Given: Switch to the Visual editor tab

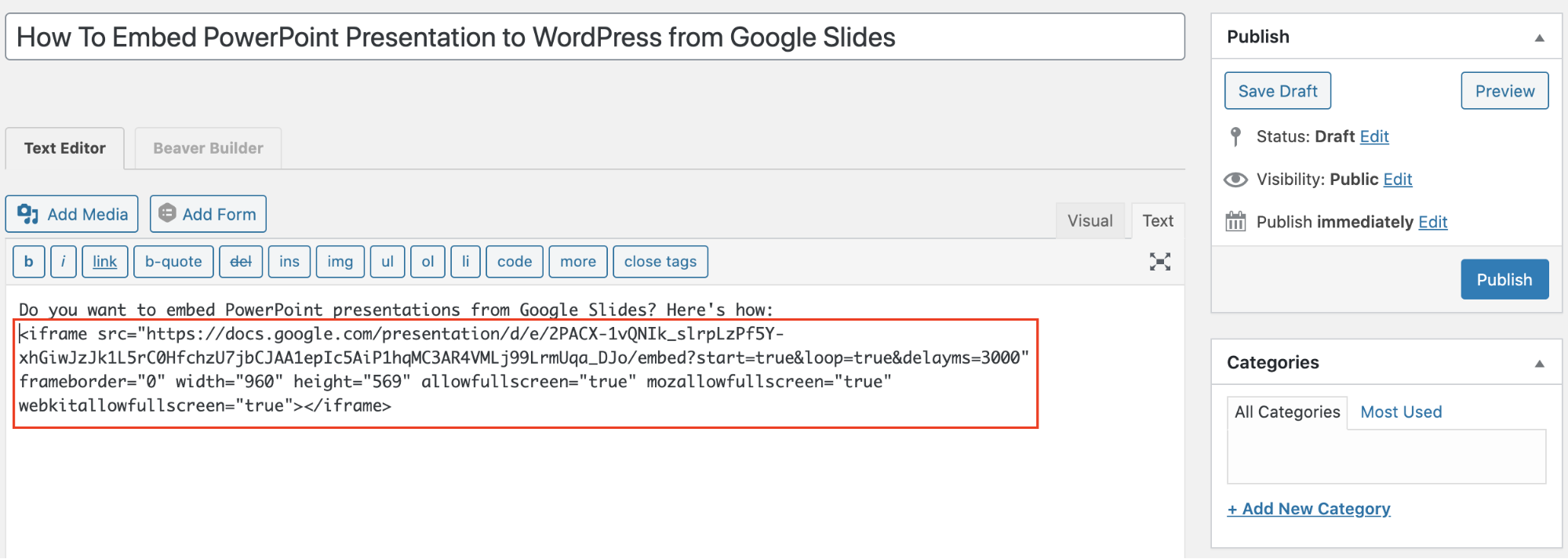Looking at the screenshot, I should [1090, 221].
